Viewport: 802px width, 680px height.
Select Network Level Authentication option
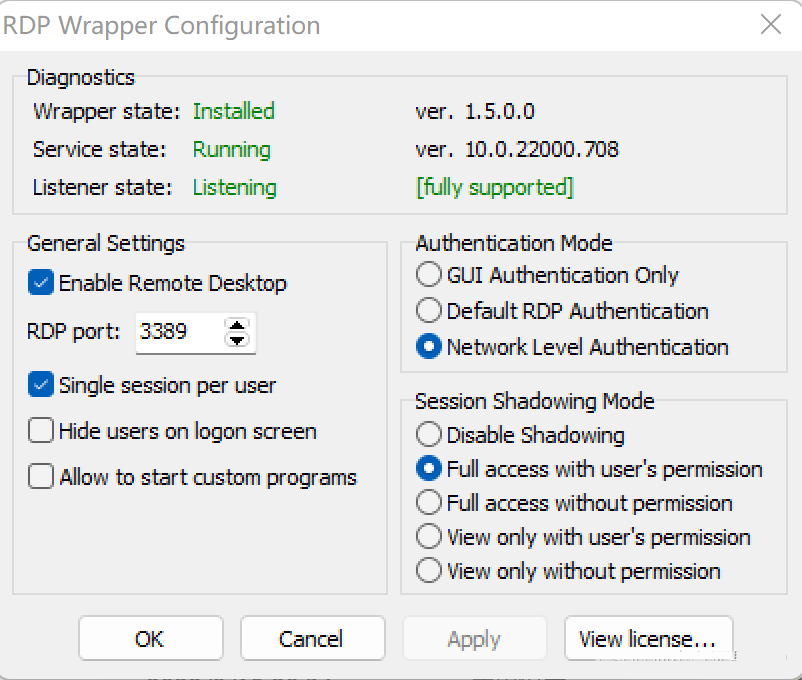point(429,347)
